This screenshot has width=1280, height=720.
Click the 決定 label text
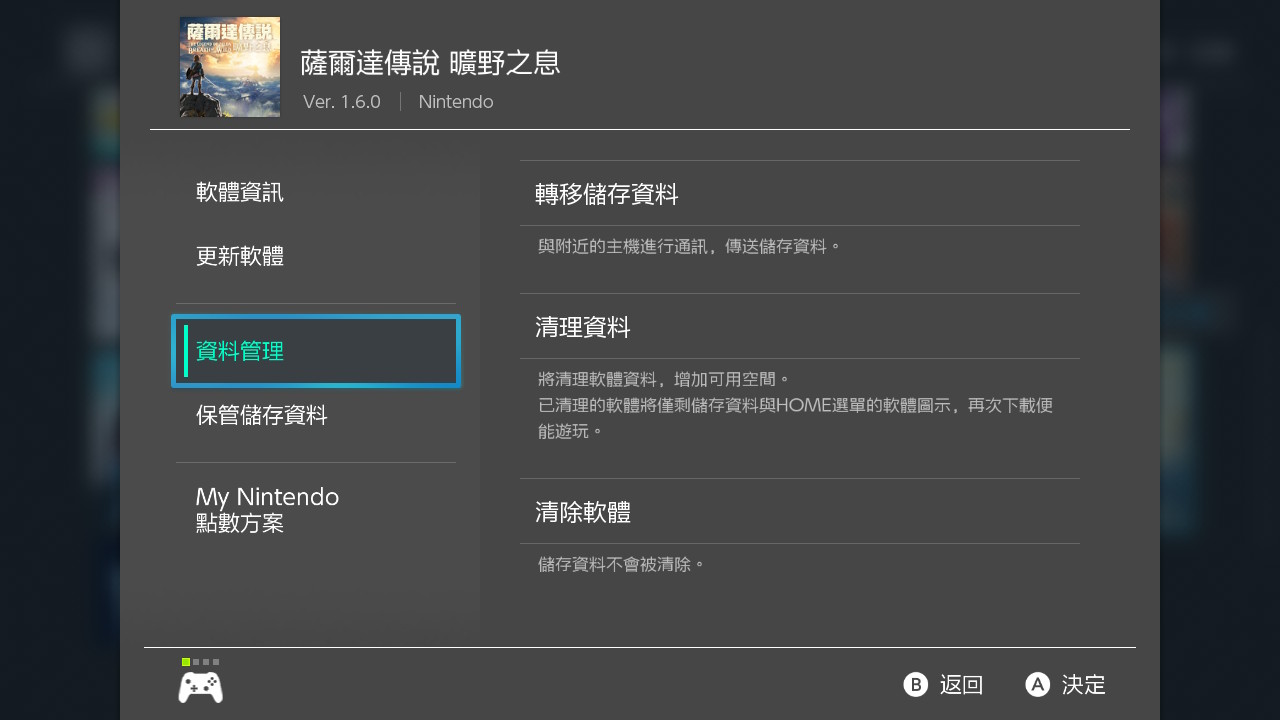1084,685
